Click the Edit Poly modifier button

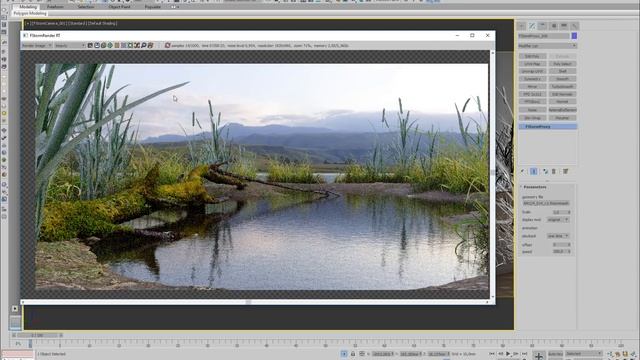532,56
